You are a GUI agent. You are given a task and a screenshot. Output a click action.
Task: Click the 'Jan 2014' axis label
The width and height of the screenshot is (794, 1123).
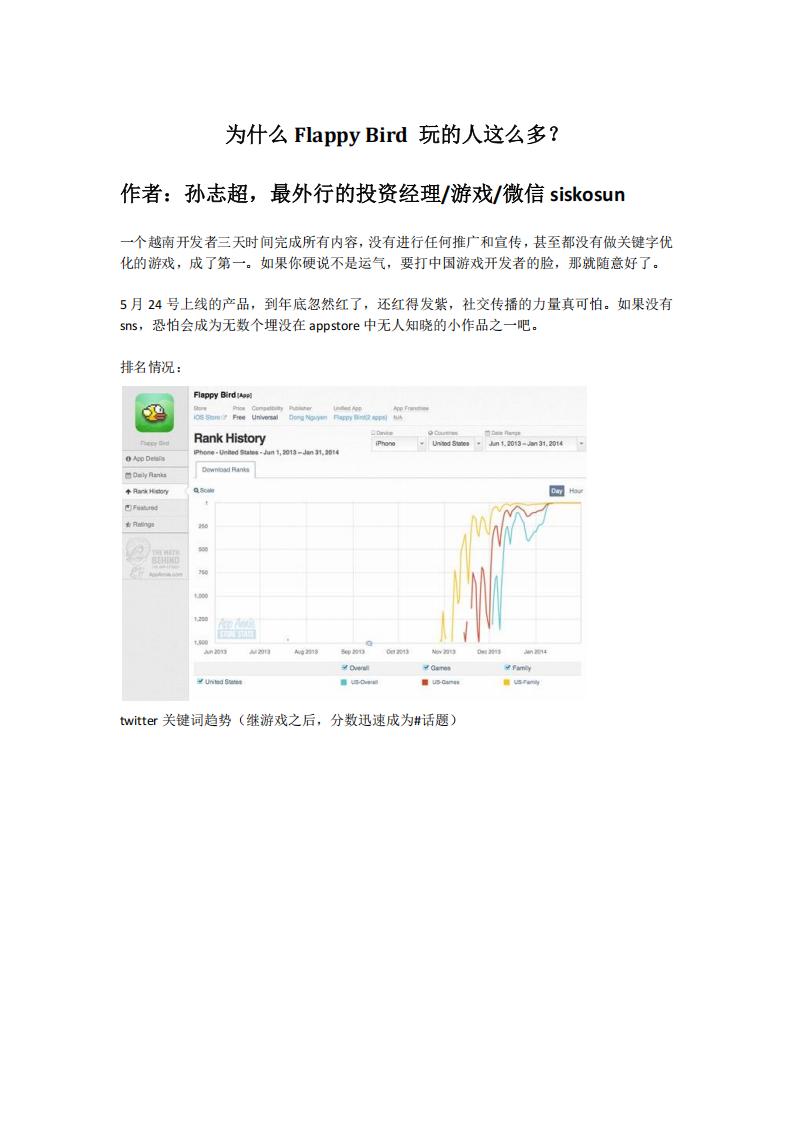[x=535, y=652]
